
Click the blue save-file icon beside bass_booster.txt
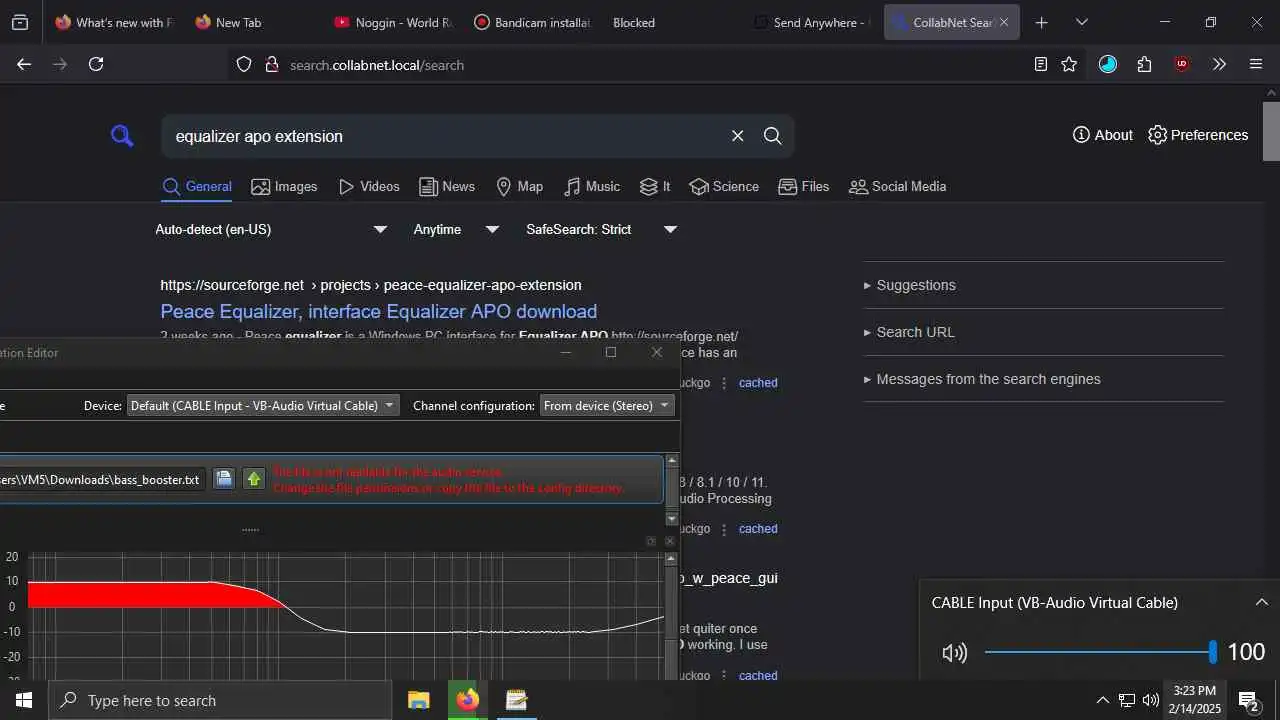pos(224,479)
